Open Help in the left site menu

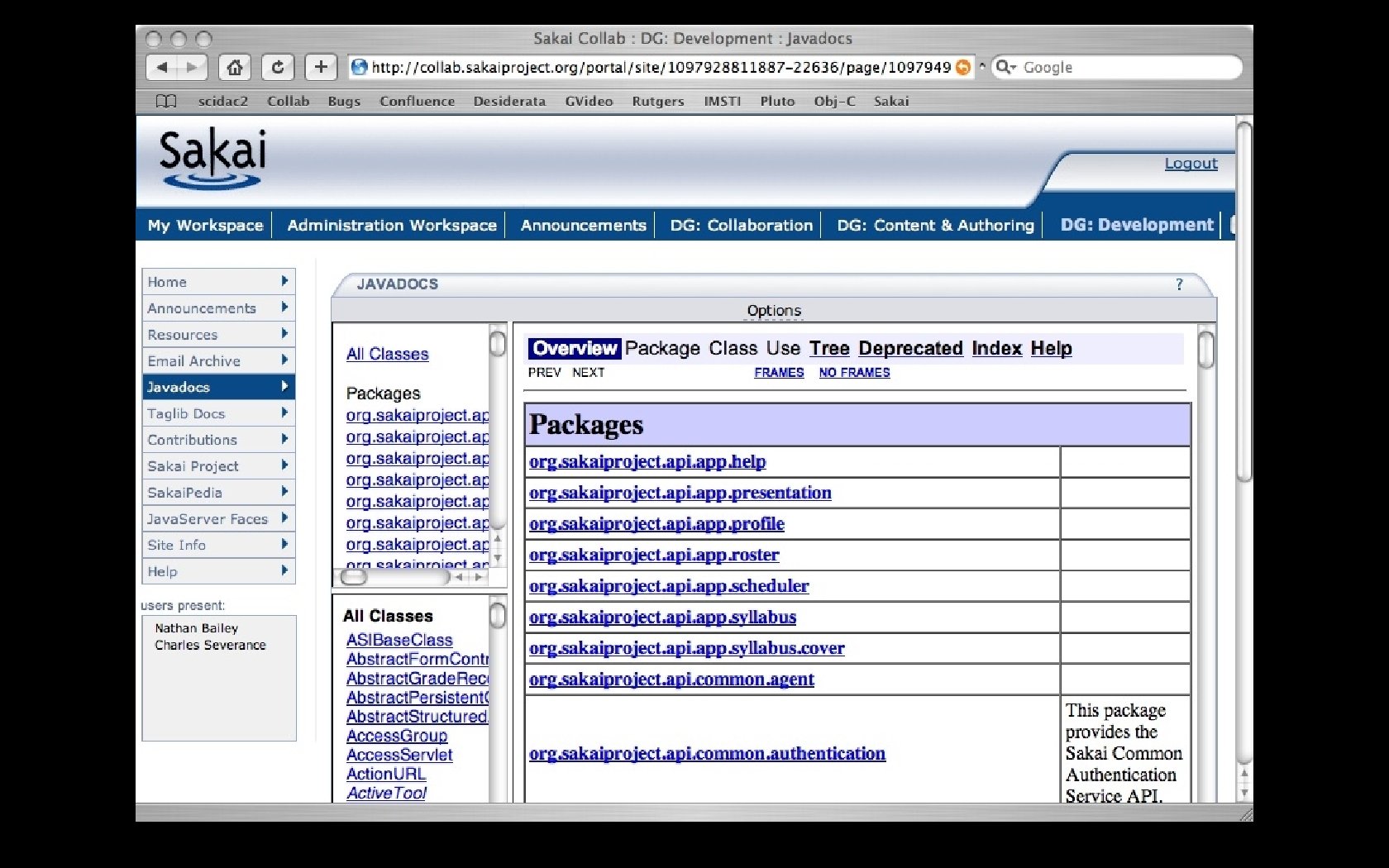coord(218,571)
